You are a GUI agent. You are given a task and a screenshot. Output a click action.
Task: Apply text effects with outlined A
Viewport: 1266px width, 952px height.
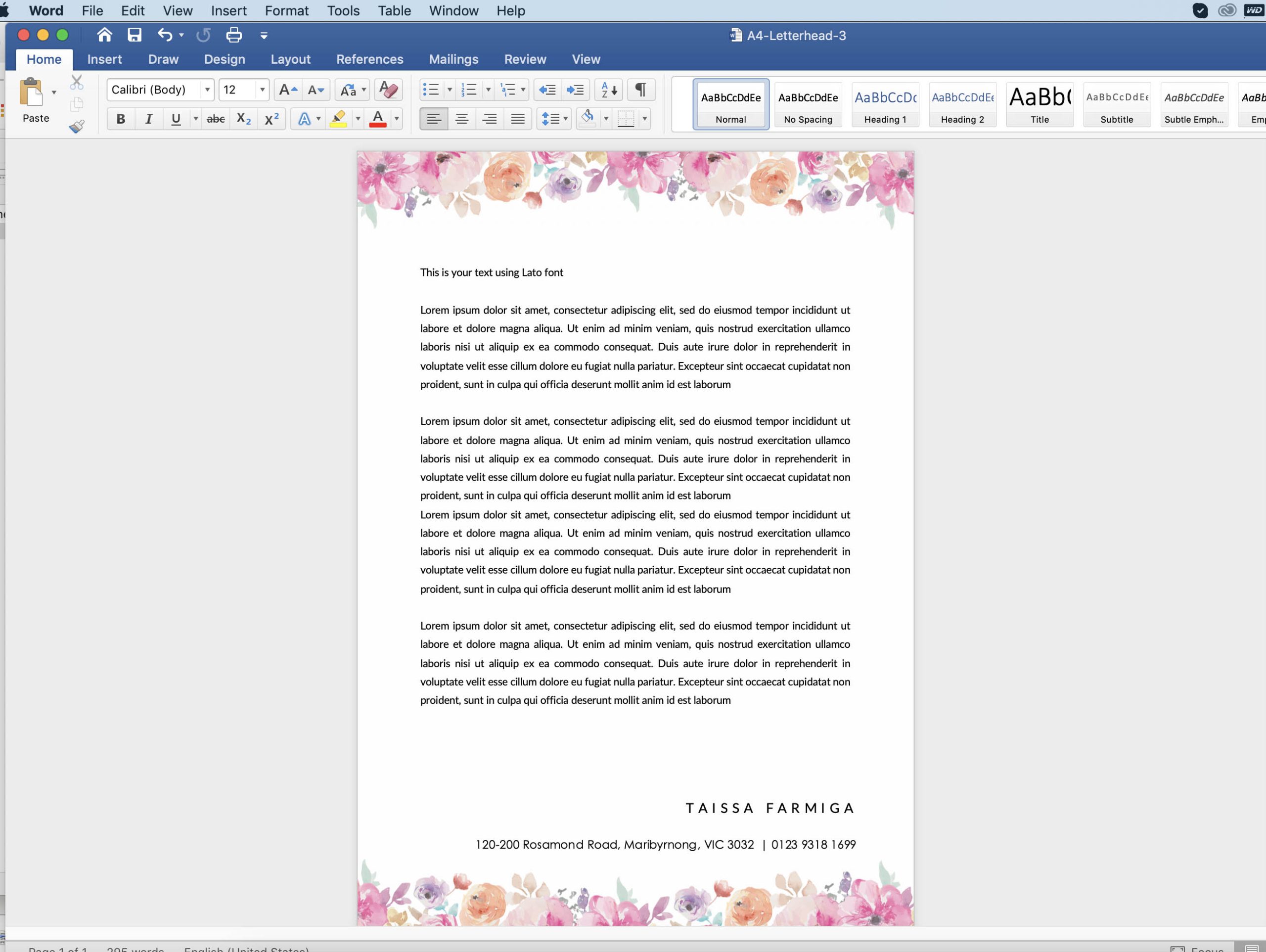click(305, 119)
